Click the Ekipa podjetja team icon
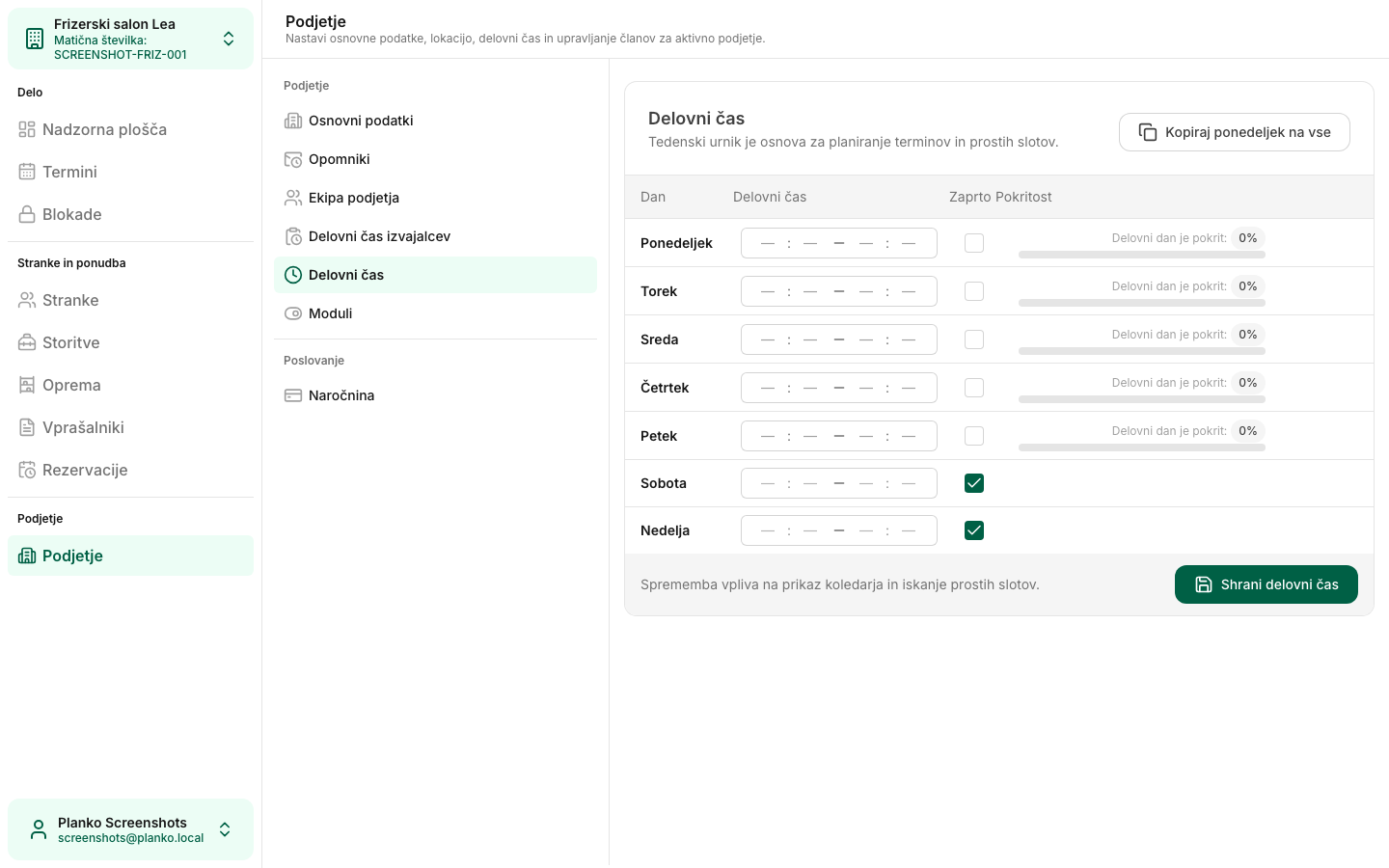 pyautogui.click(x=293, y=198)
